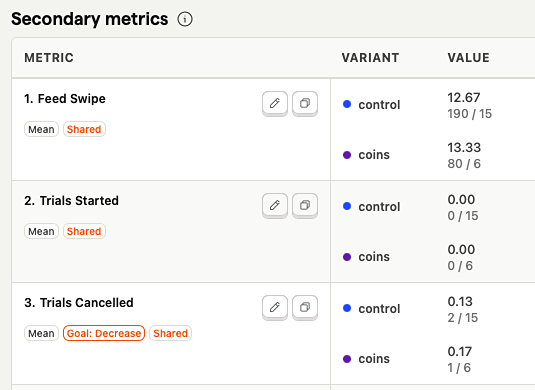The image size is (535, 390).
Task: Click the 'Secondary metrics' heading
Action: pos(90,19)
